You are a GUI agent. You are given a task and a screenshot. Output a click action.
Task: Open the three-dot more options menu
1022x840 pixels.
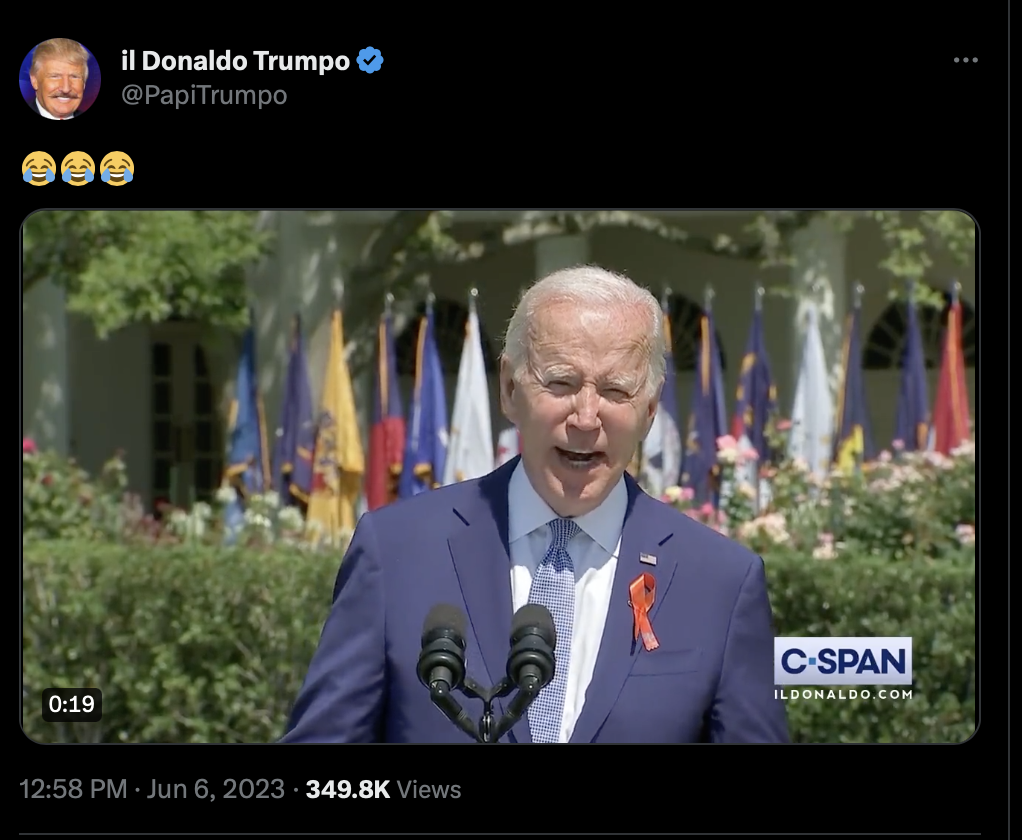(x=965, y=60)
